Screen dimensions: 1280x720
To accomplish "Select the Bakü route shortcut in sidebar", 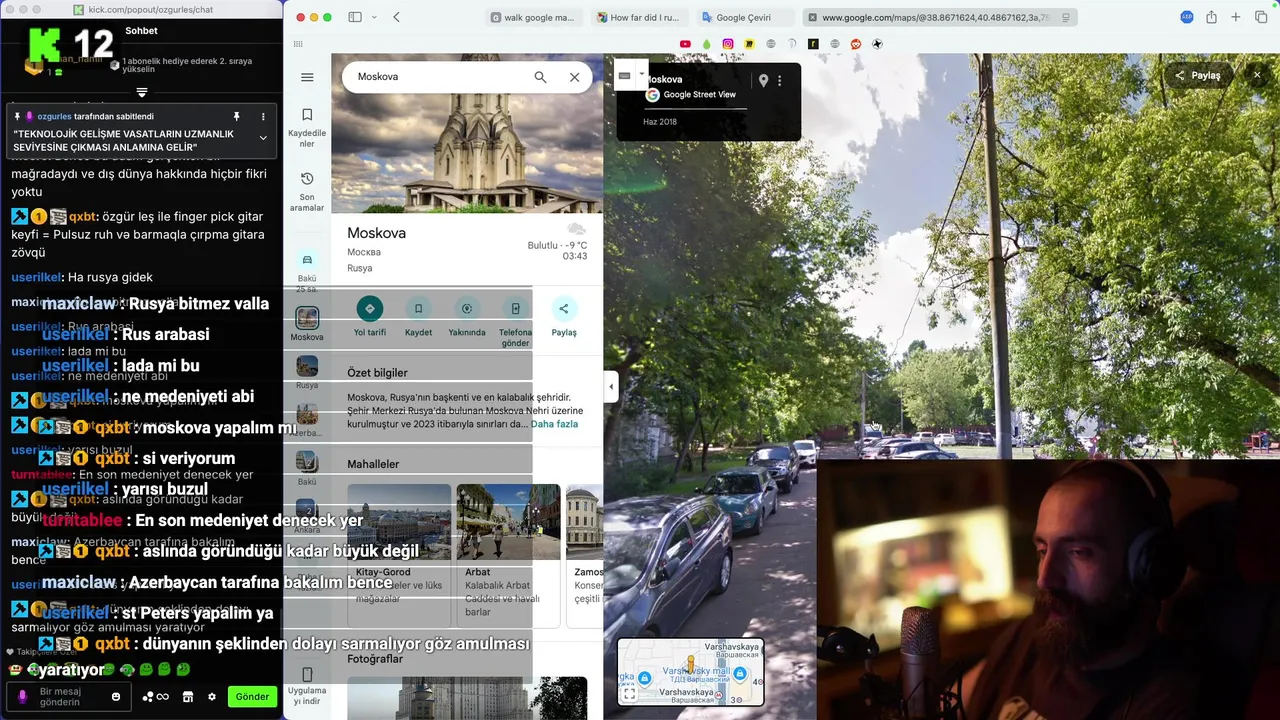I will click(307, 270).
